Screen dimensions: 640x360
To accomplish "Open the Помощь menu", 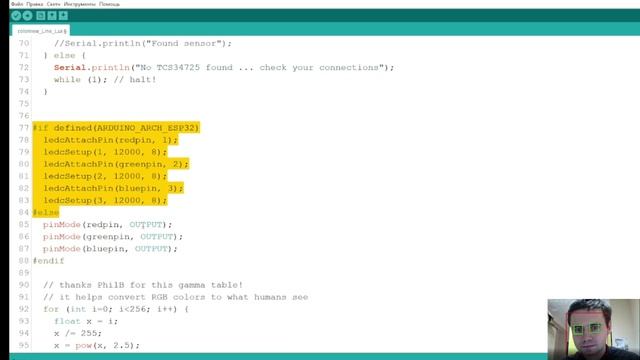I will (109, 4).
